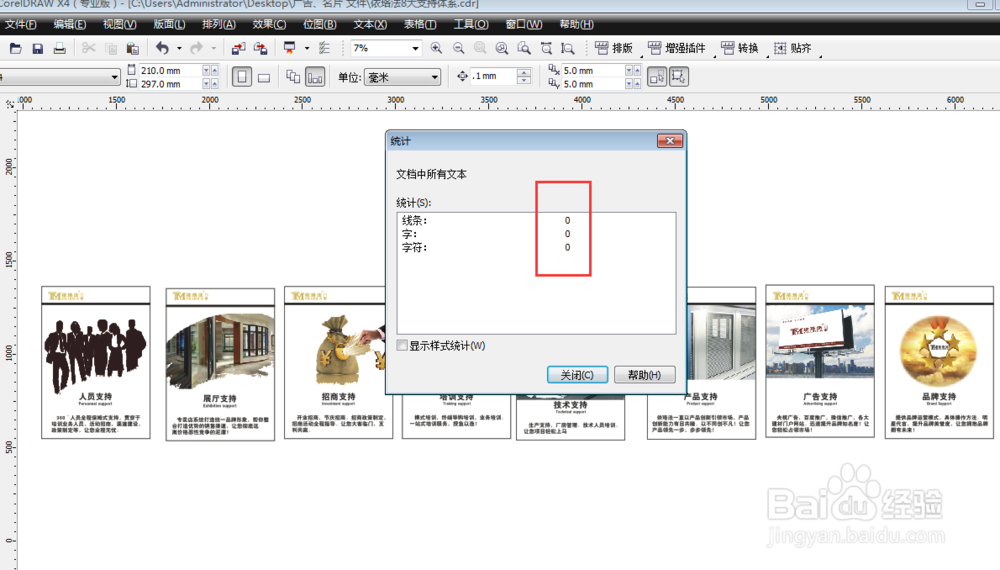Viewport: 1000px width, 570px height.
Task: Expand the application launcher dropdown arrow
Action: [307, 48]
